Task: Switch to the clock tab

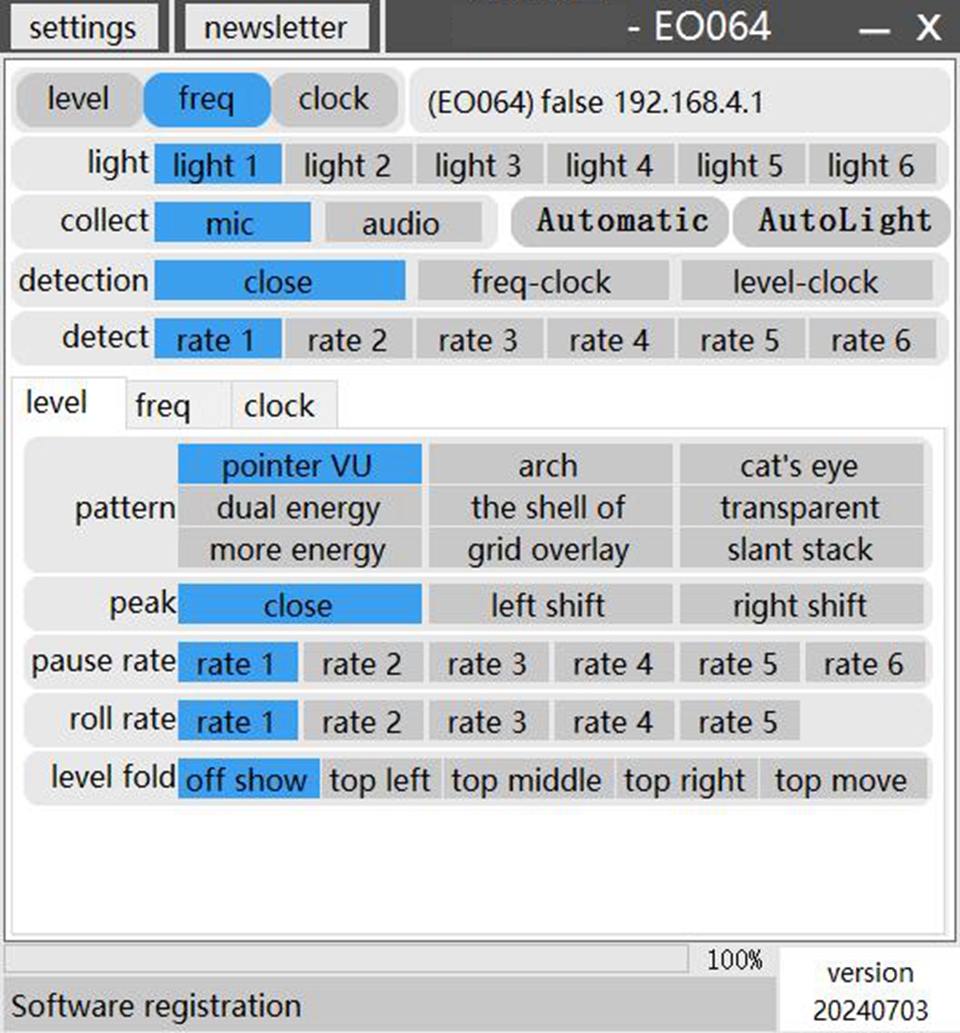Action: pyautogui.click(x=279, y=406)
